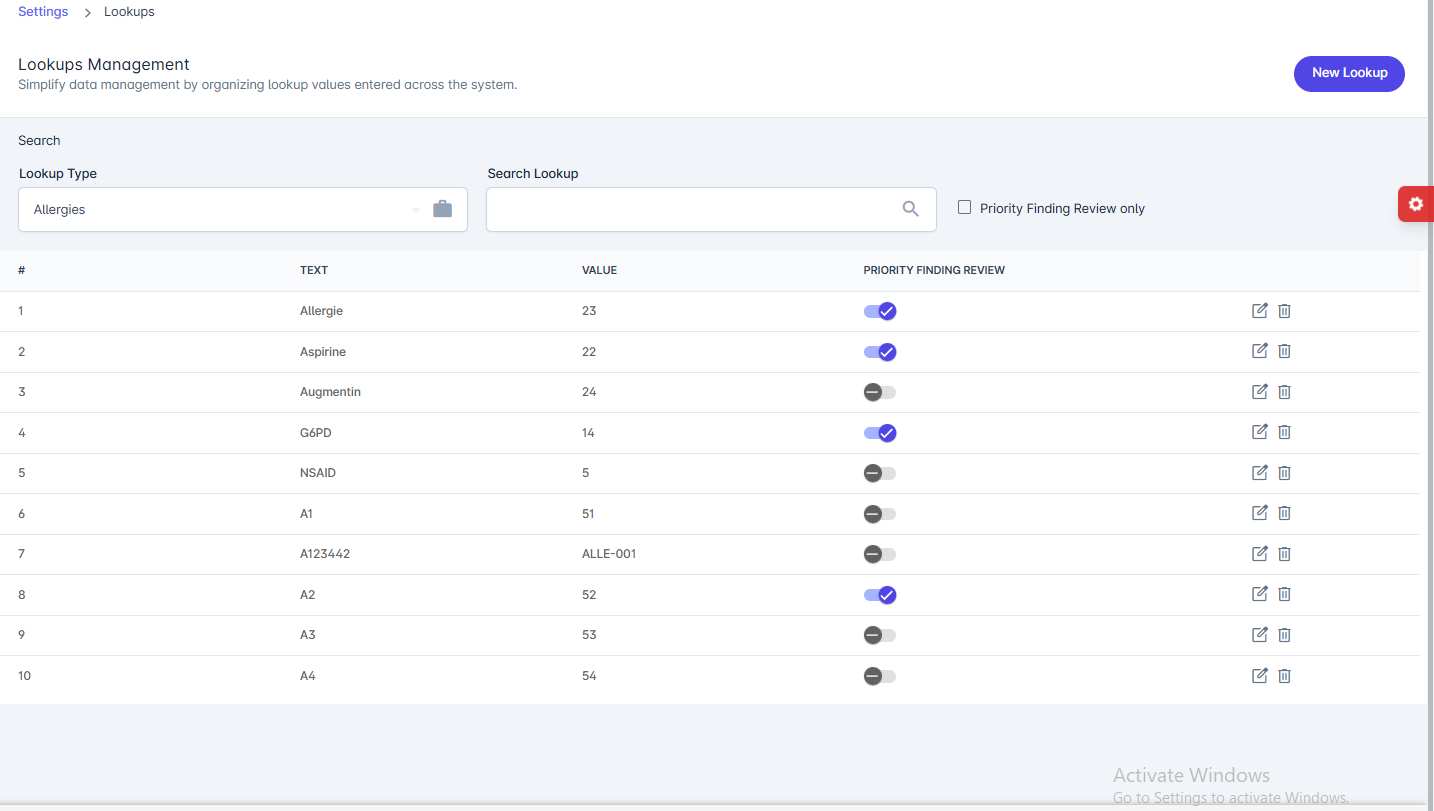1434x811 pixels.
Task: Enable priority review for Augmentin
Action: [880, 392]
